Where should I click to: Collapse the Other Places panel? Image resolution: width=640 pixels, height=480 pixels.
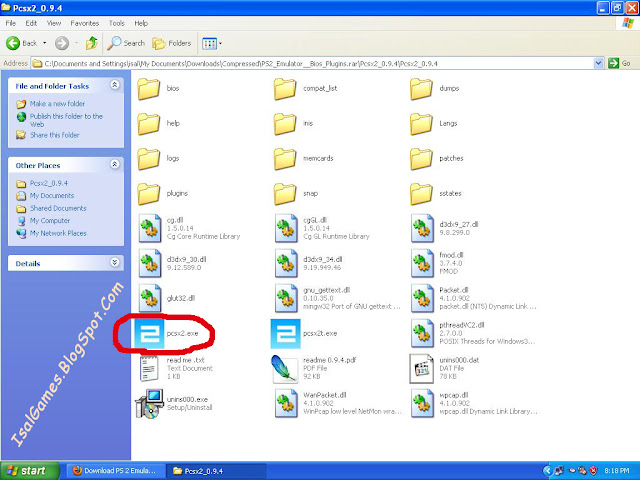[115, 164]
